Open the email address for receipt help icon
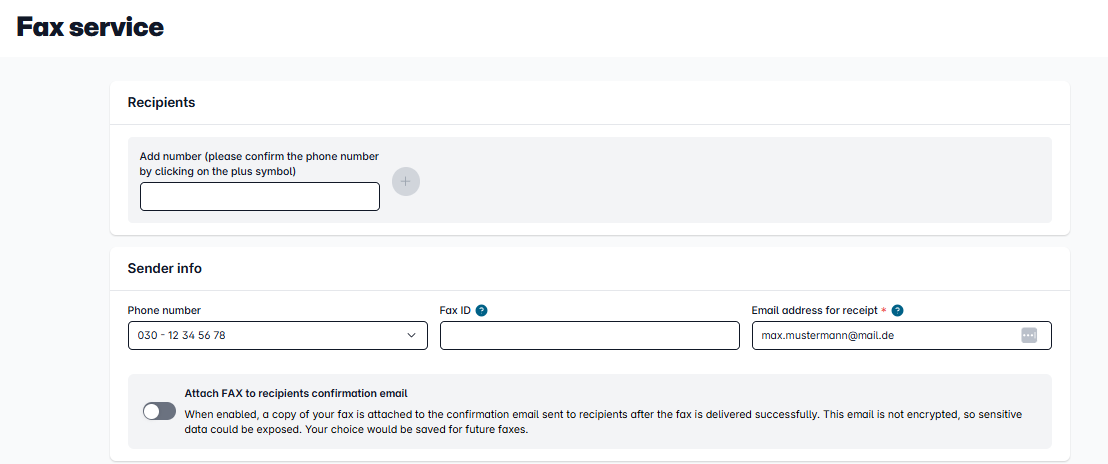The image size is (1108, 464). 898,310
